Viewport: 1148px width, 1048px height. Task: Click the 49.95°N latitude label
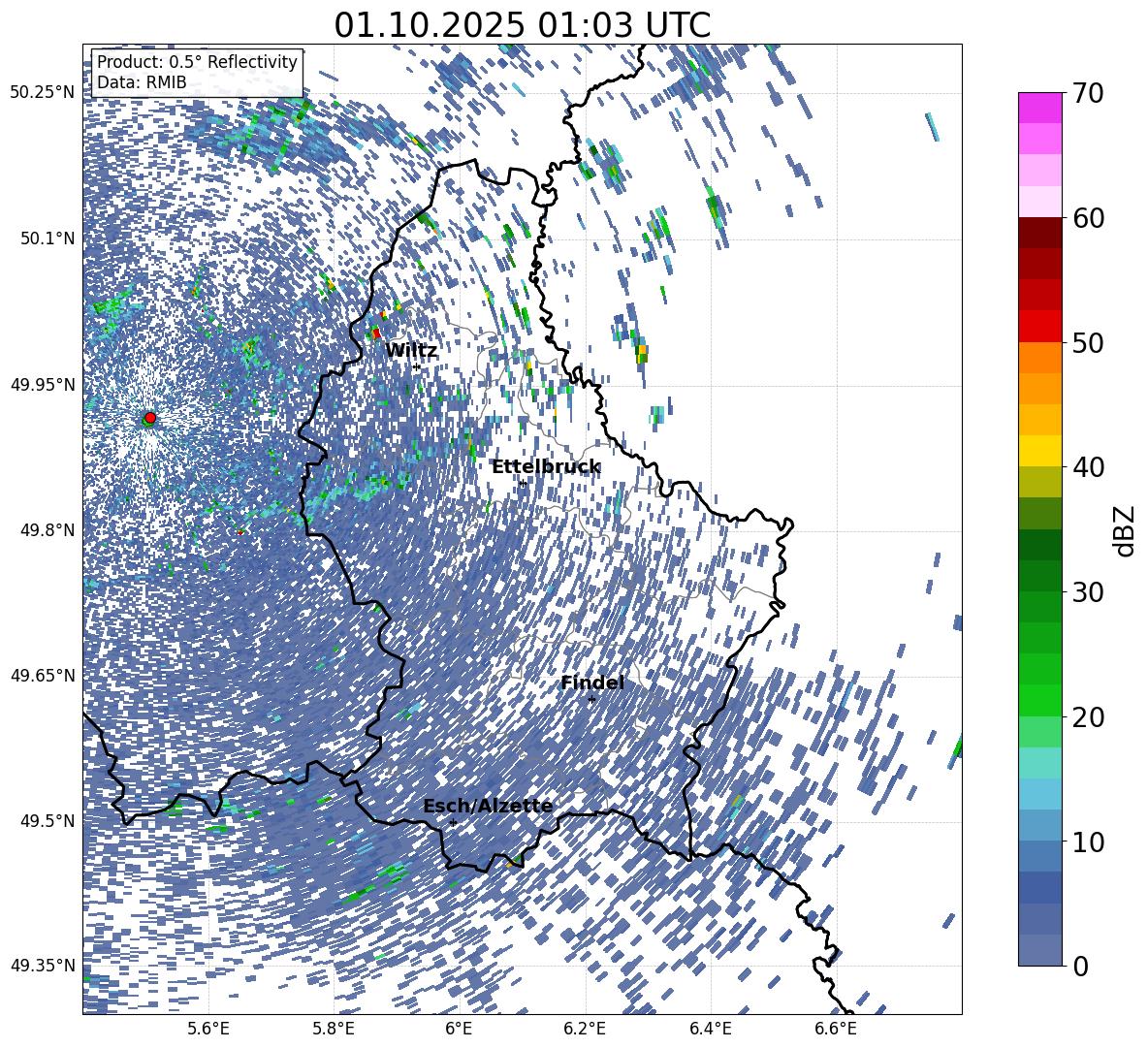pos(43,384)
